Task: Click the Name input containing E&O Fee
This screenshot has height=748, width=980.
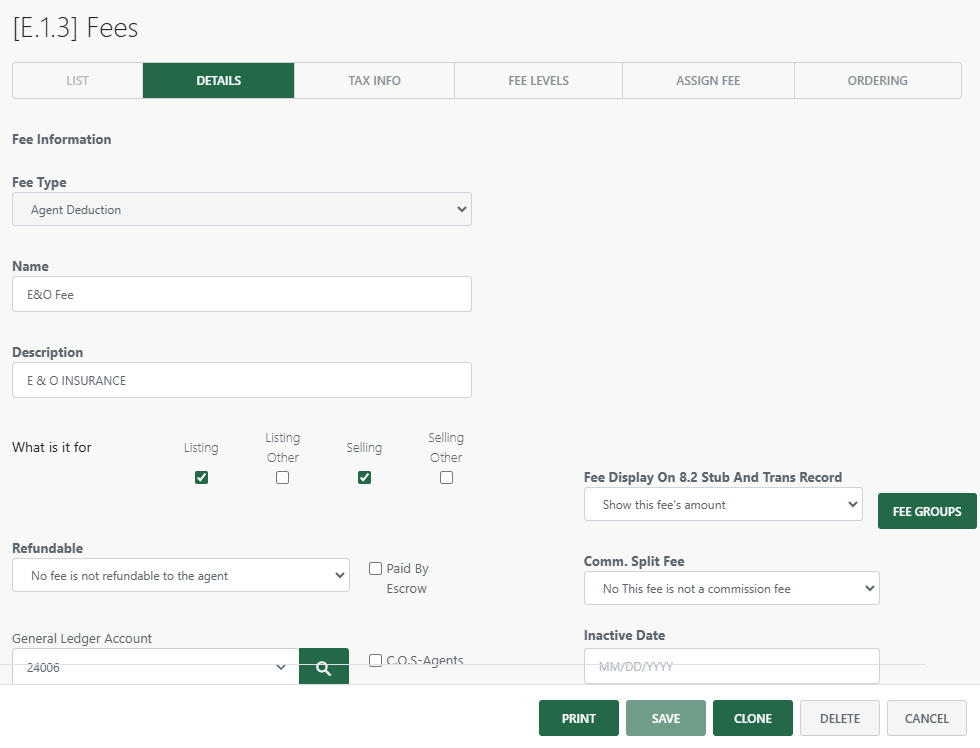Action: click(241, 294)
